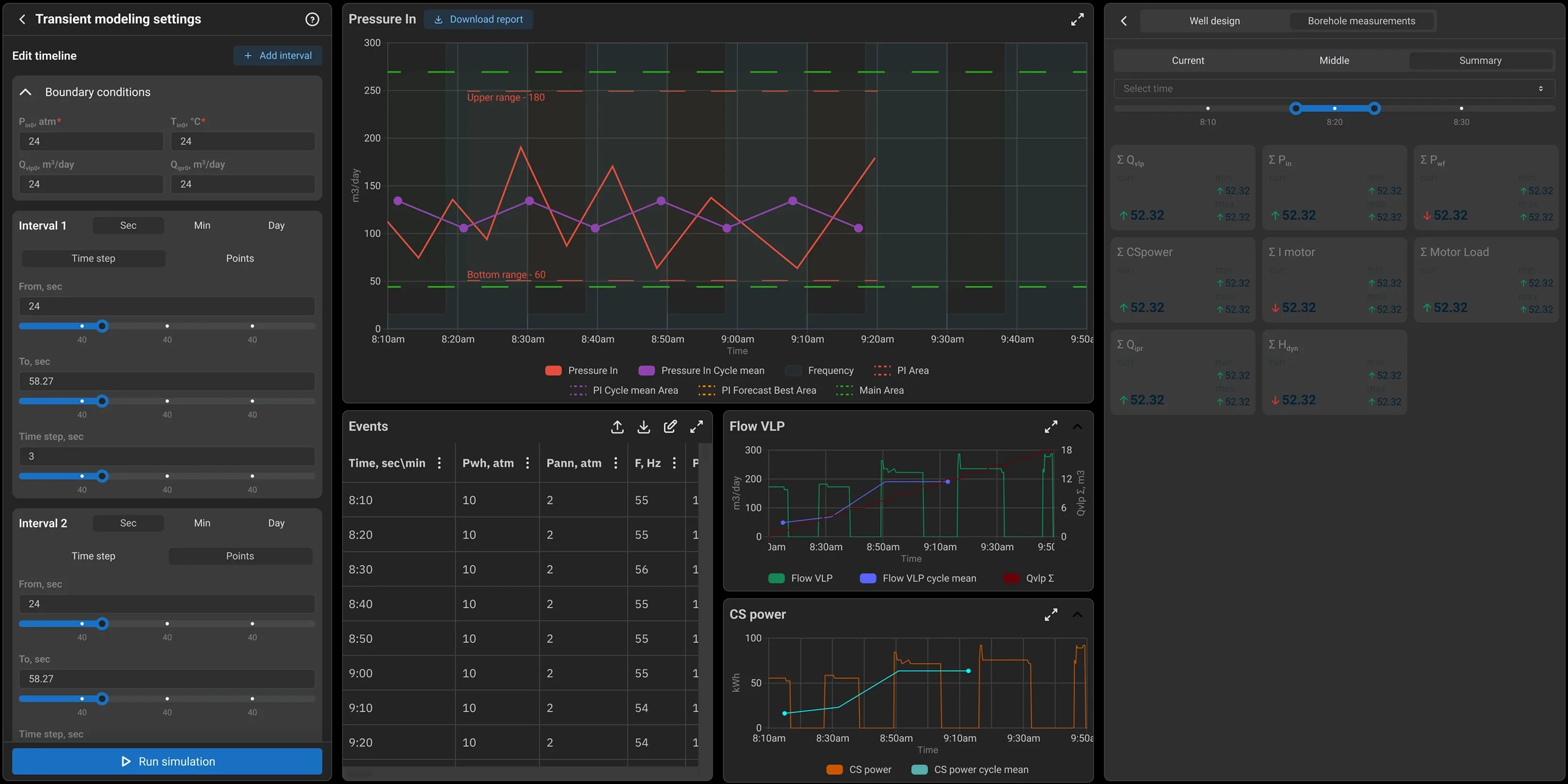Click the Events edit icon
Screen dimensions: 1568x784
pyautogui.click(x=670, y=427)
